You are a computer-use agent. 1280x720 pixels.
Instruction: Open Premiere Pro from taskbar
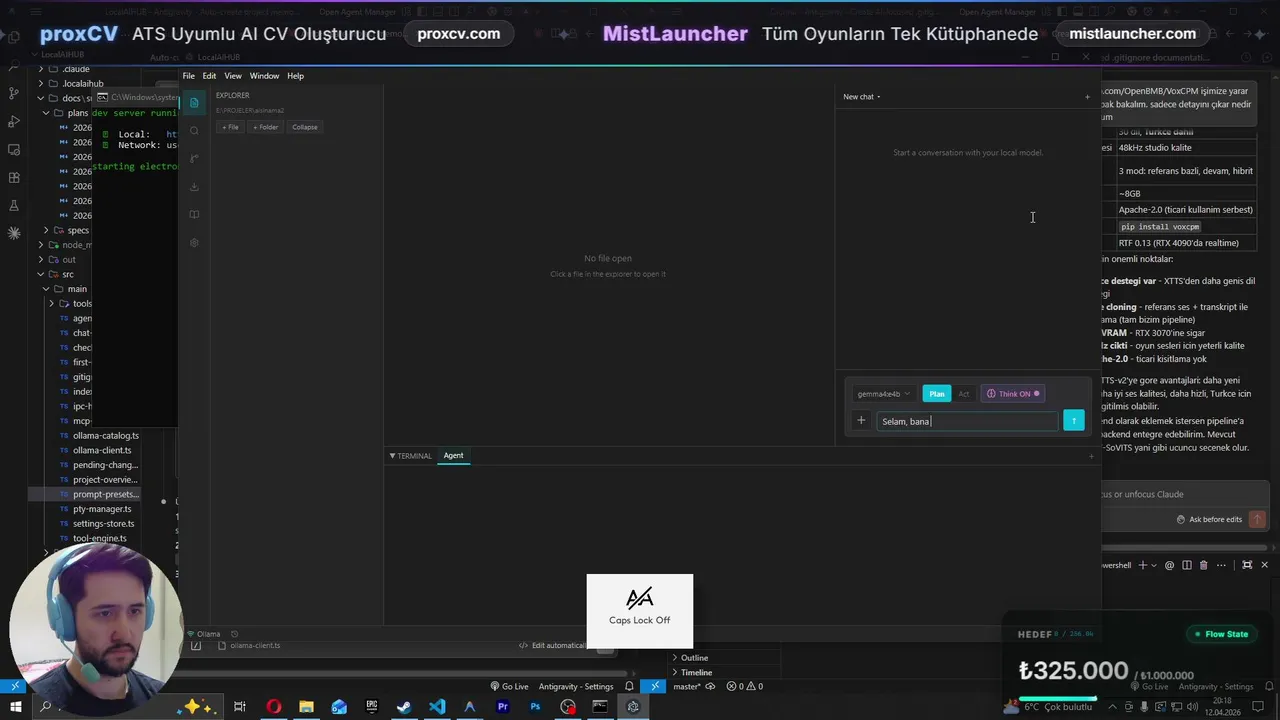click(x=503, y=707)
